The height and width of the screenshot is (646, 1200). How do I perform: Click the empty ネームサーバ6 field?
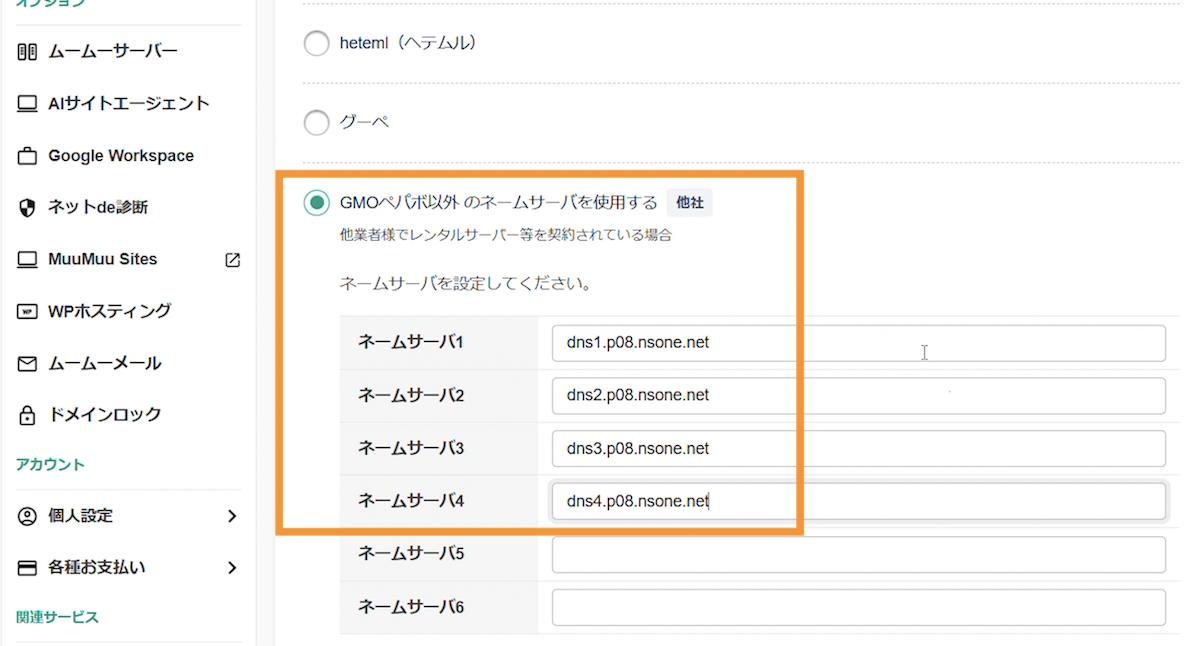pos(858,607)
